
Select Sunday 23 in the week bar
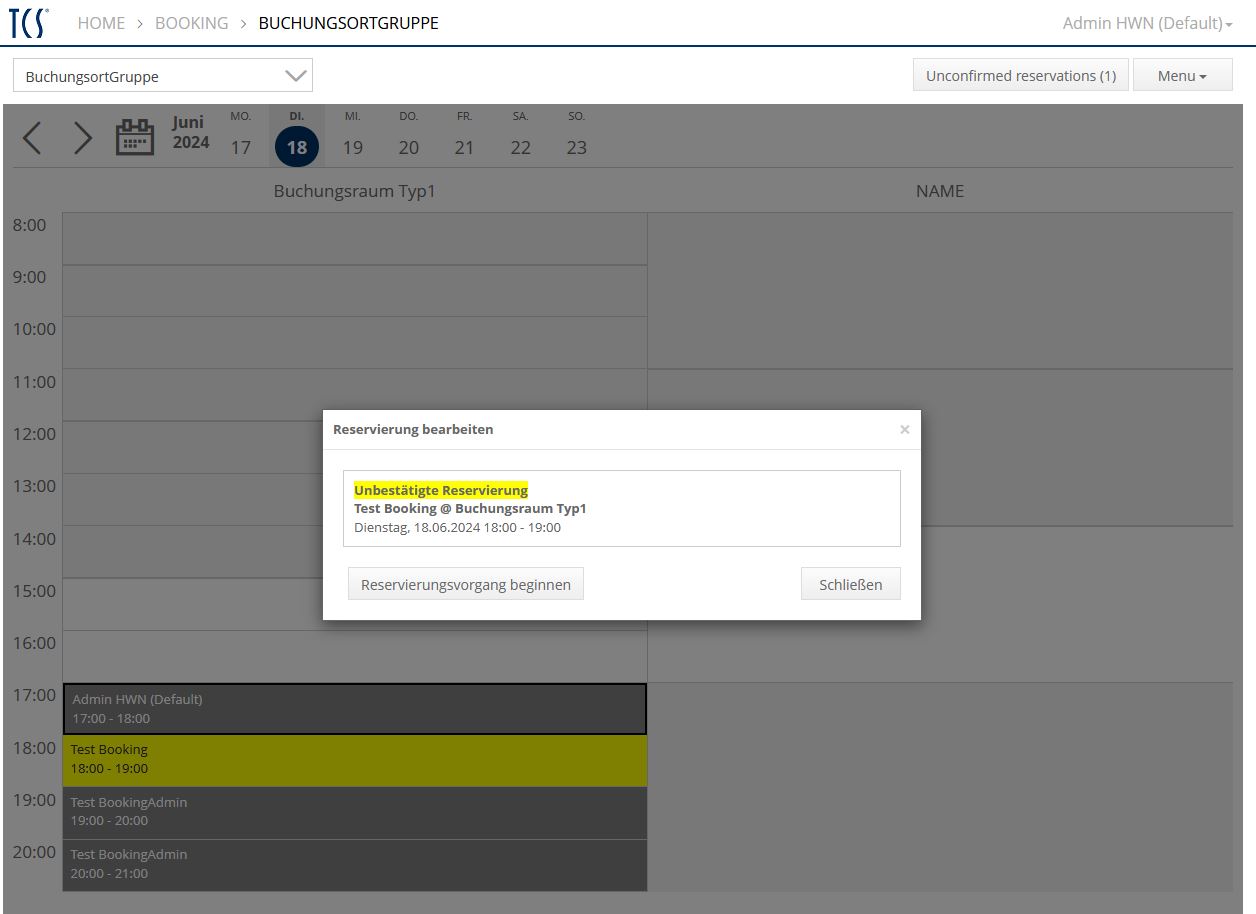(576, 138)
